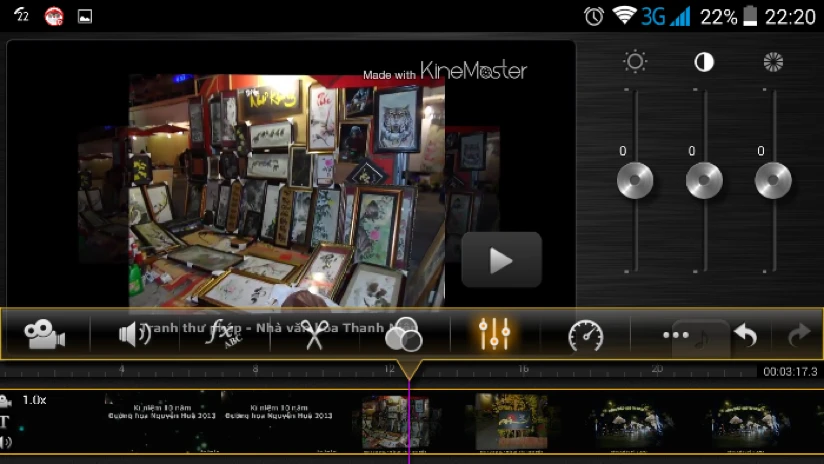824x464 pixels.
Task: Click the contrast half-circle icon
Action: (704, 62)
